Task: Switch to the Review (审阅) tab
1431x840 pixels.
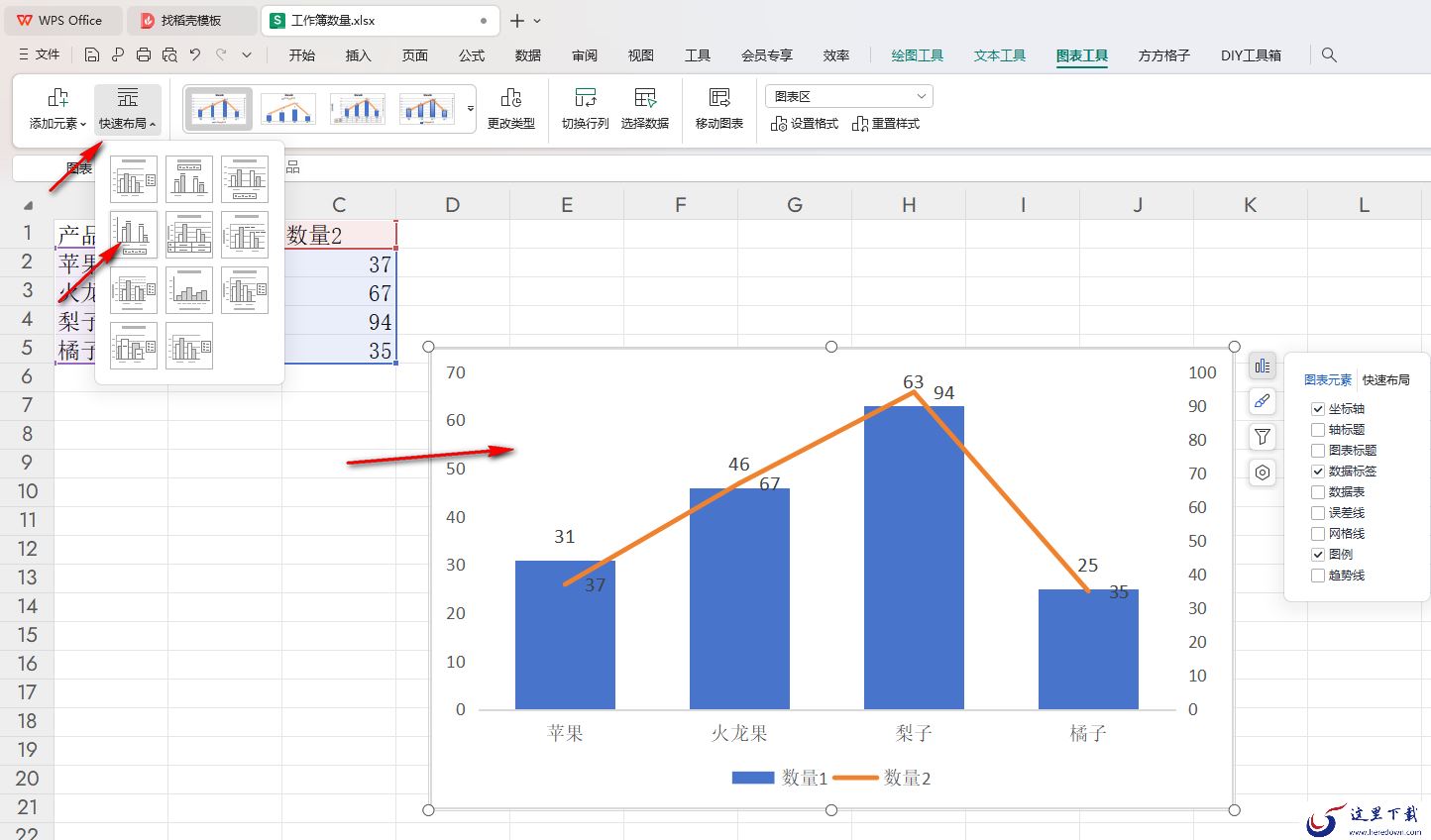Action: click(585, 55)
